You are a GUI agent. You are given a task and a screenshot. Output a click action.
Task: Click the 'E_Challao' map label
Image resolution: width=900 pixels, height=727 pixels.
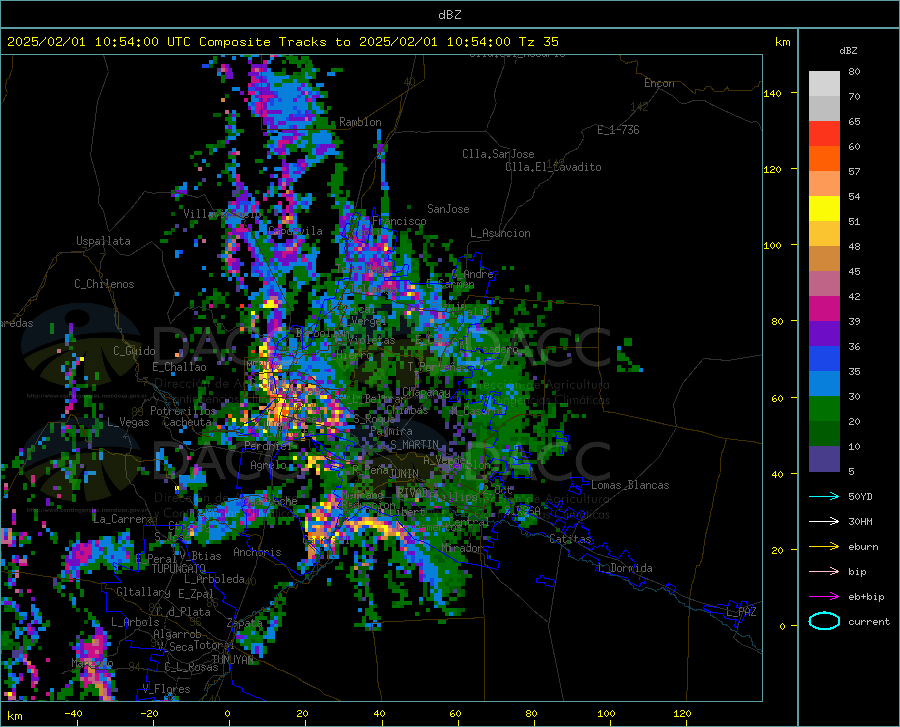click(x=179, y=367)
